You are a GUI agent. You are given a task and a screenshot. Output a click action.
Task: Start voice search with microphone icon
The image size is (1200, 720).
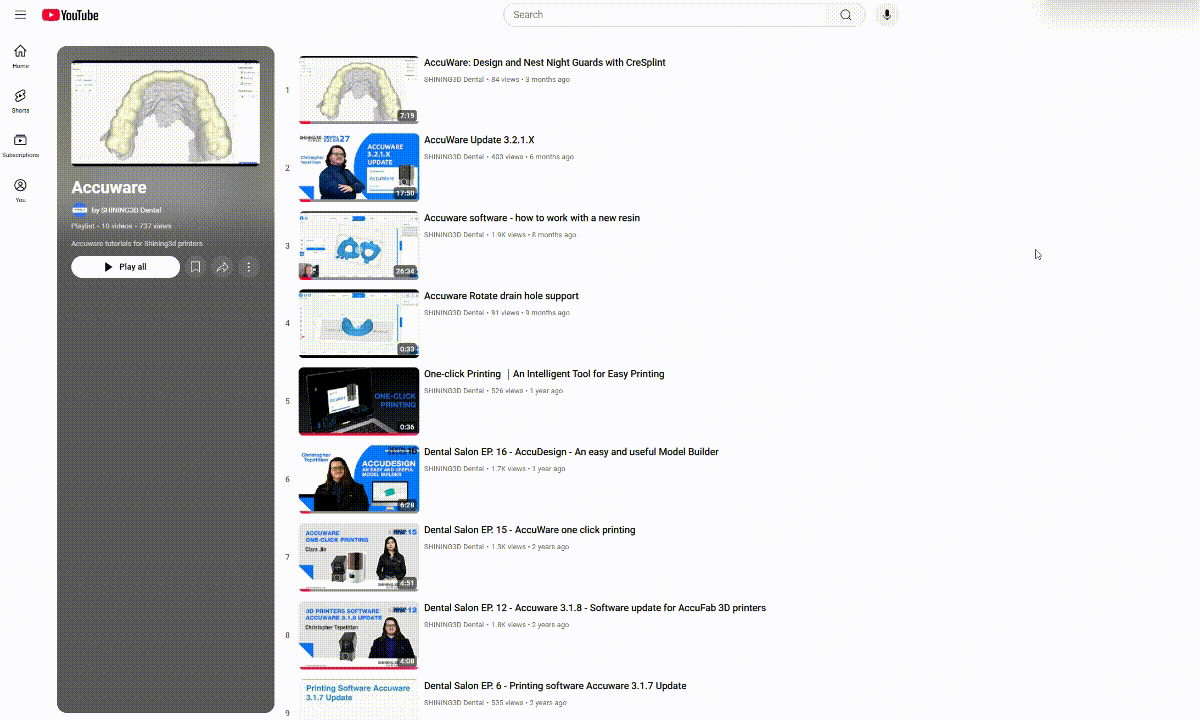pos(886,15)
